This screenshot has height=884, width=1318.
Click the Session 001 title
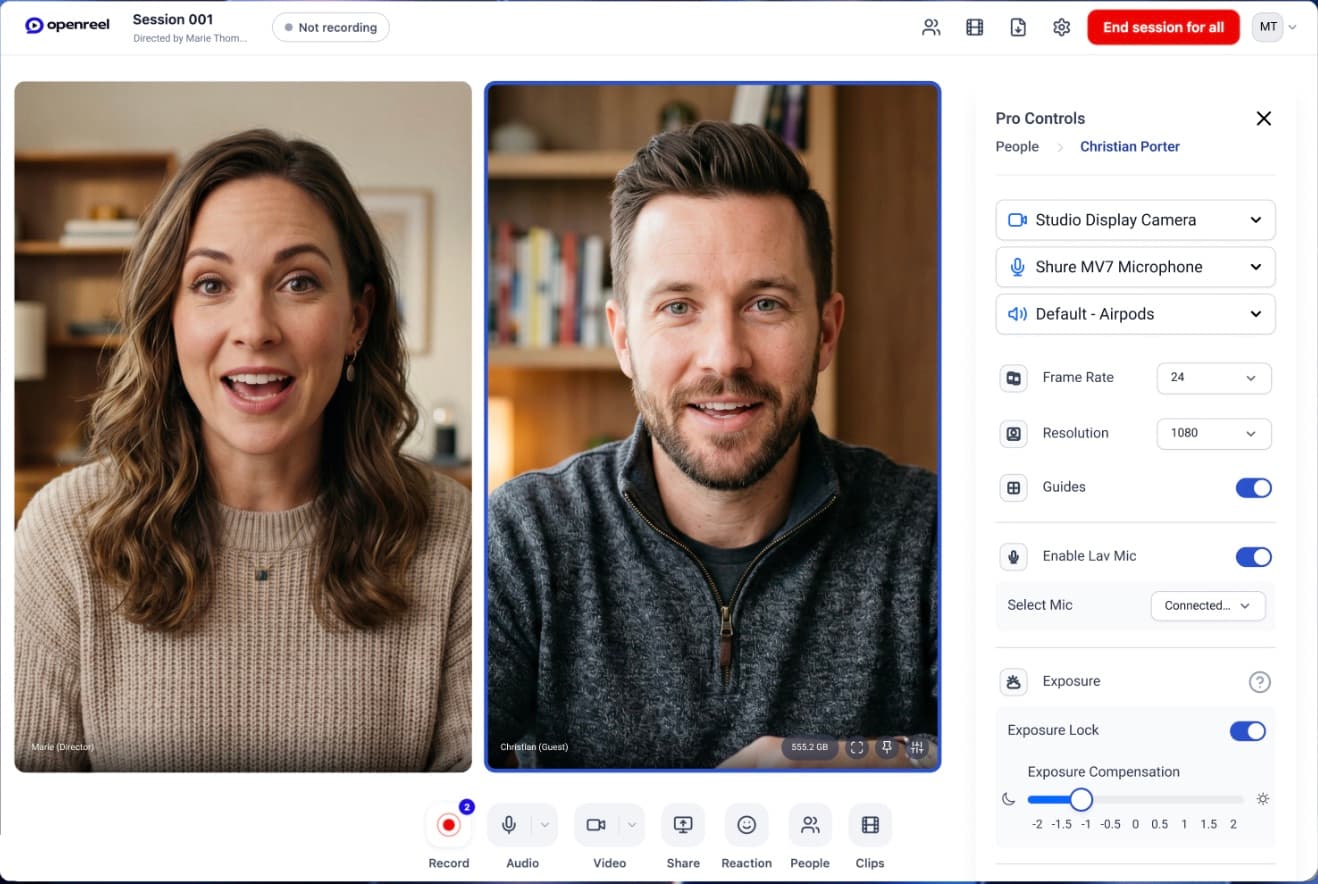[173, 19]
